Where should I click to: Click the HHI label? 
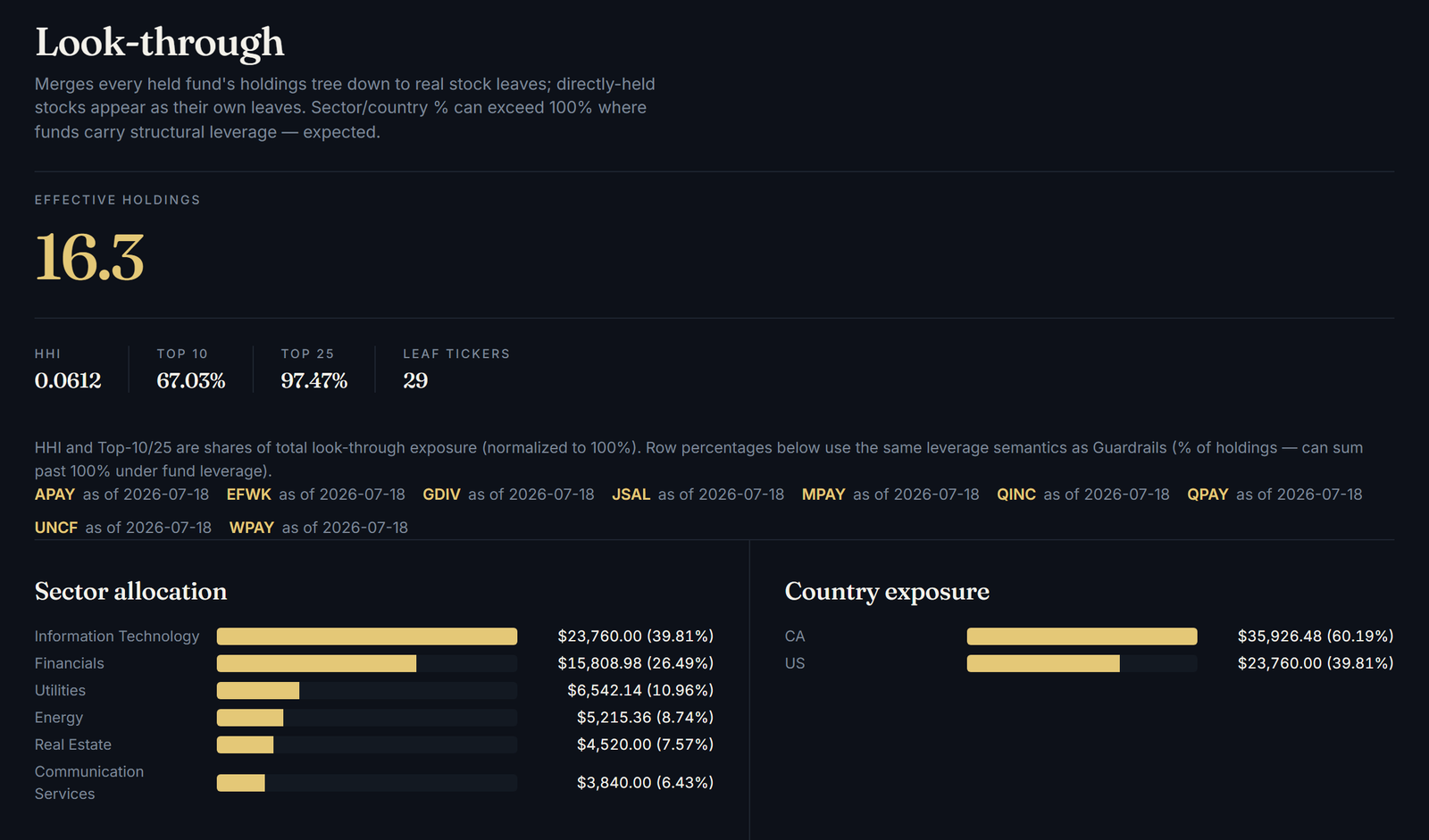click(48, 353)
